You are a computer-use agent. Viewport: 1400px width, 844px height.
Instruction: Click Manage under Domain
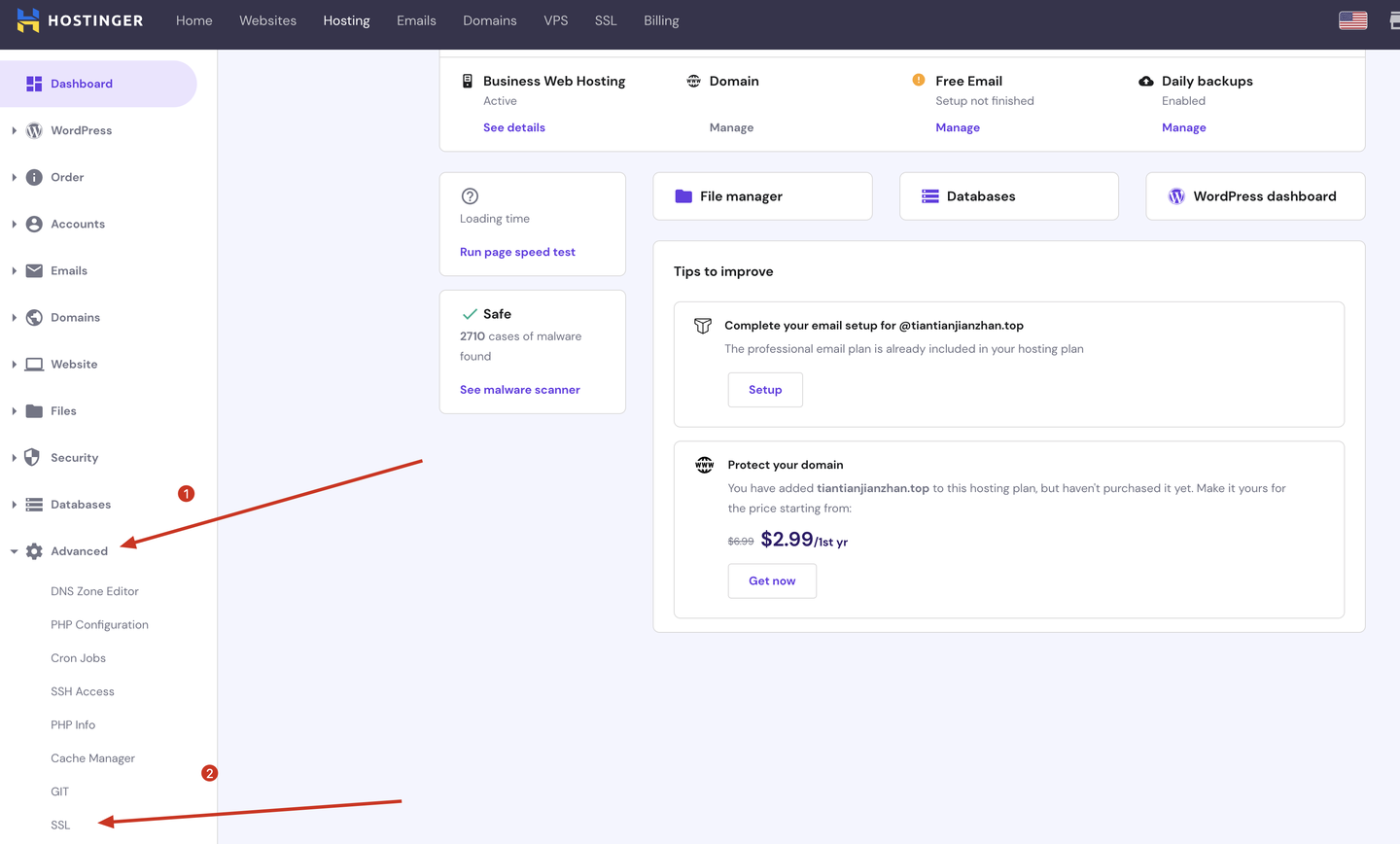[x=731, y=127]
